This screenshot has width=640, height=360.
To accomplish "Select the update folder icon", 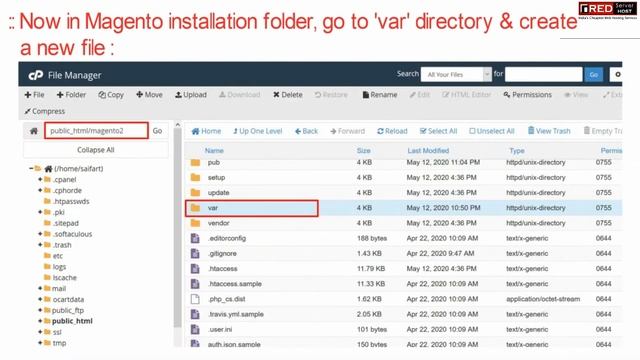I will coord(196,193).
